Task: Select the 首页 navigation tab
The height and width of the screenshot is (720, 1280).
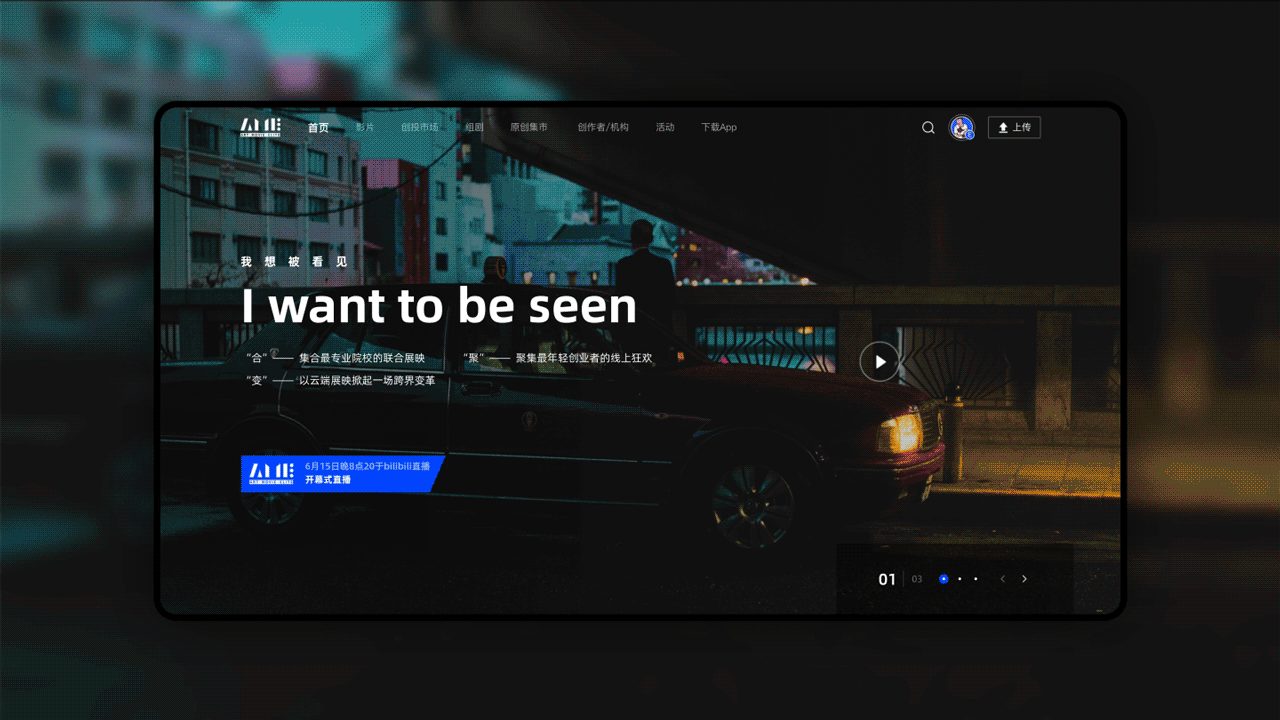Action: tap(318, 127)
